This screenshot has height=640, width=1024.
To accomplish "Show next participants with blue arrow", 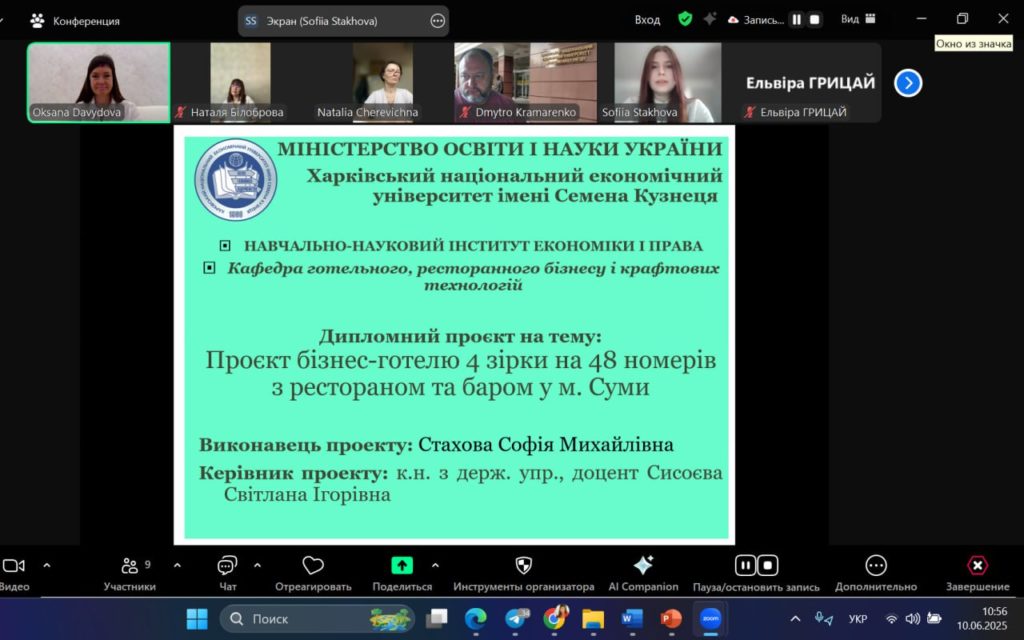I will tap(908, 83).
